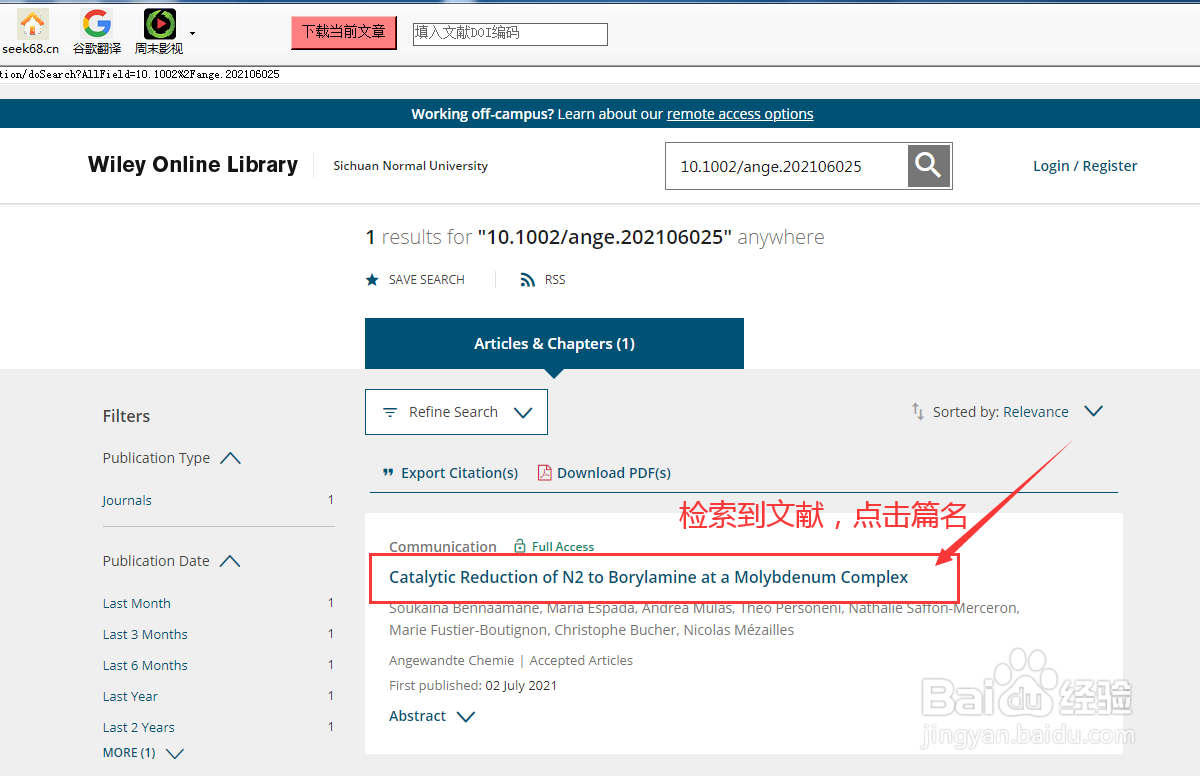Click the sort arrows icon near Sorted by
This screenshot has height=776, width=1200.
coord(918,411)
